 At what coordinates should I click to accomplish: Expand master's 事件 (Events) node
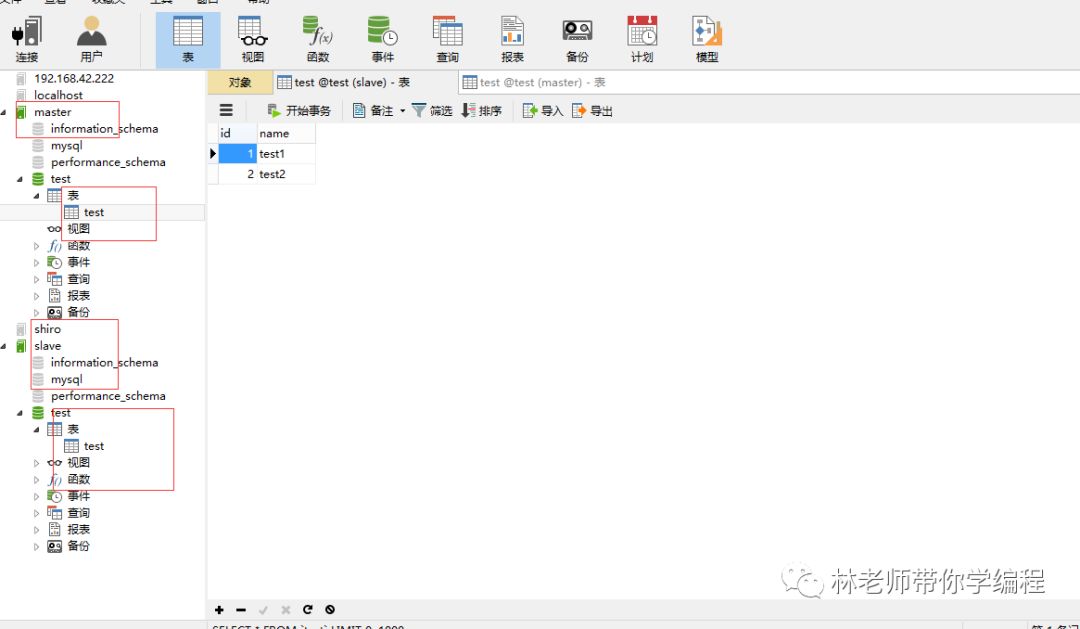click(x=37, y=262)
